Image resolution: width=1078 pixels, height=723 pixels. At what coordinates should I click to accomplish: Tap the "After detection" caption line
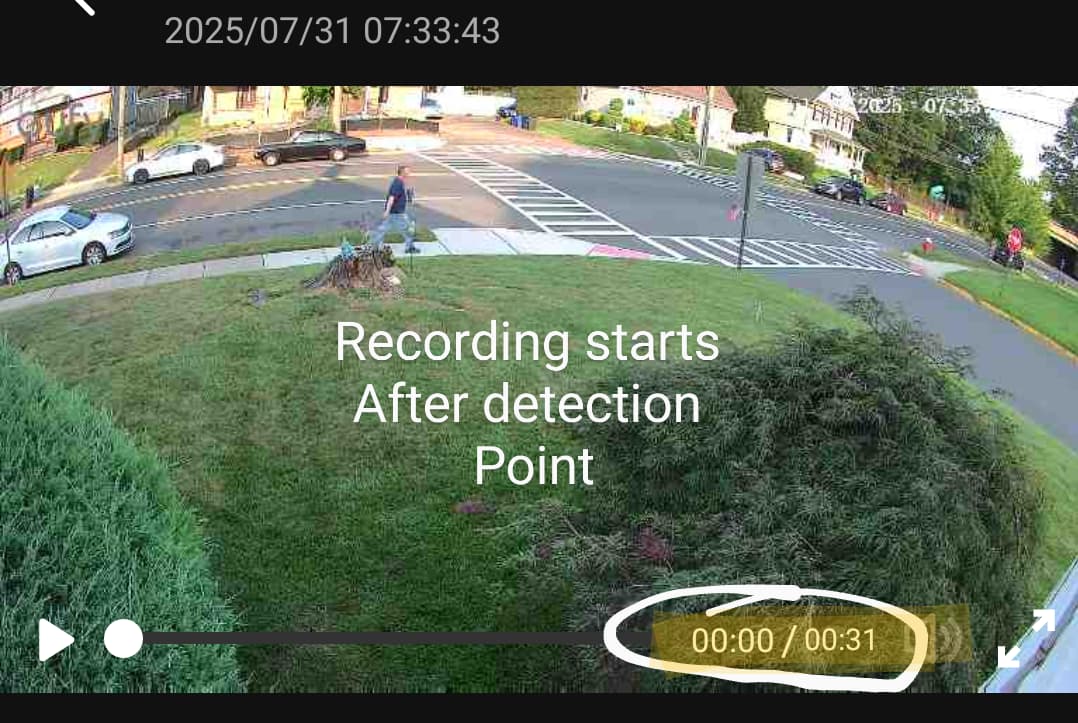coord(527,404)
